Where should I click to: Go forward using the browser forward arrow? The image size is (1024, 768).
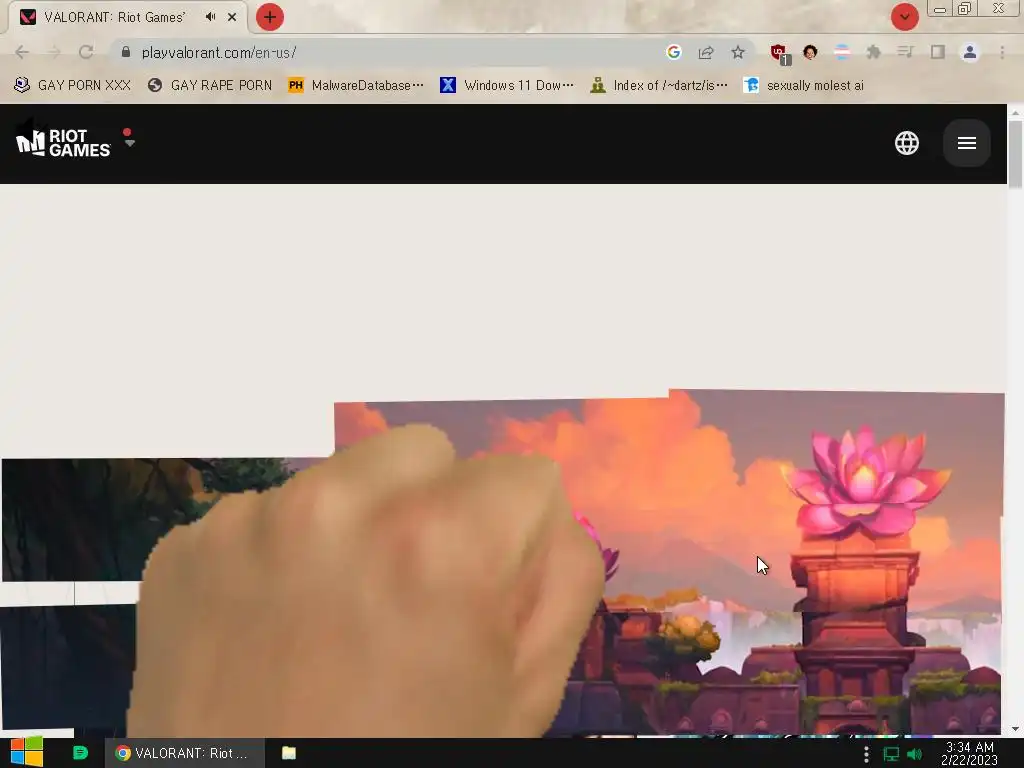[x=54, y=52]
